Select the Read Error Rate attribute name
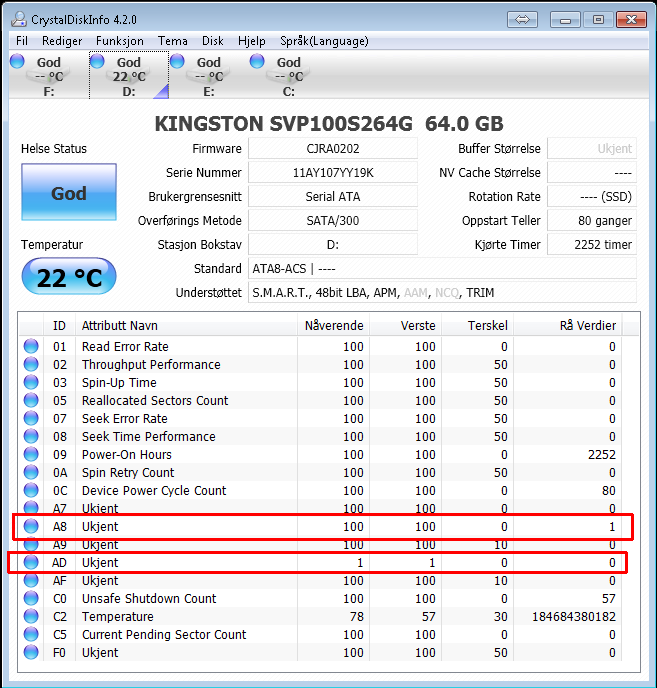 [125, 347]
